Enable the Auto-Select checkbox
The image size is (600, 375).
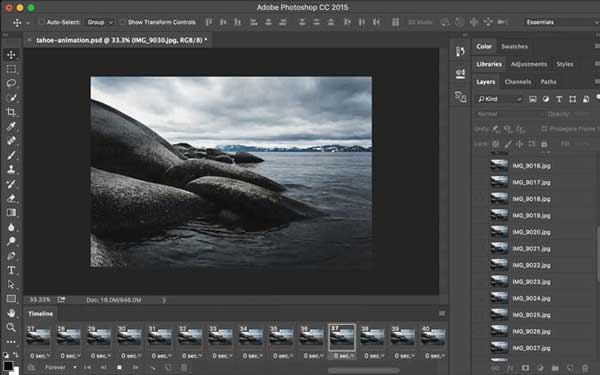[42, 22]
